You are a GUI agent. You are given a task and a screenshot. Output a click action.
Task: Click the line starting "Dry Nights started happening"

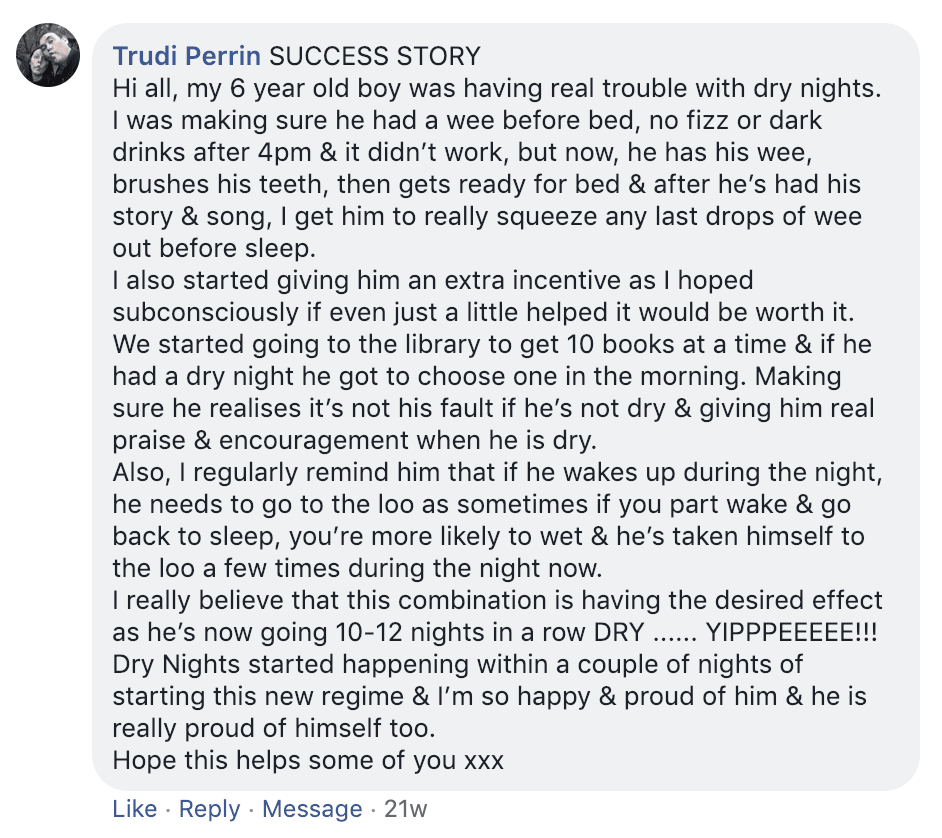click(458, 664)
